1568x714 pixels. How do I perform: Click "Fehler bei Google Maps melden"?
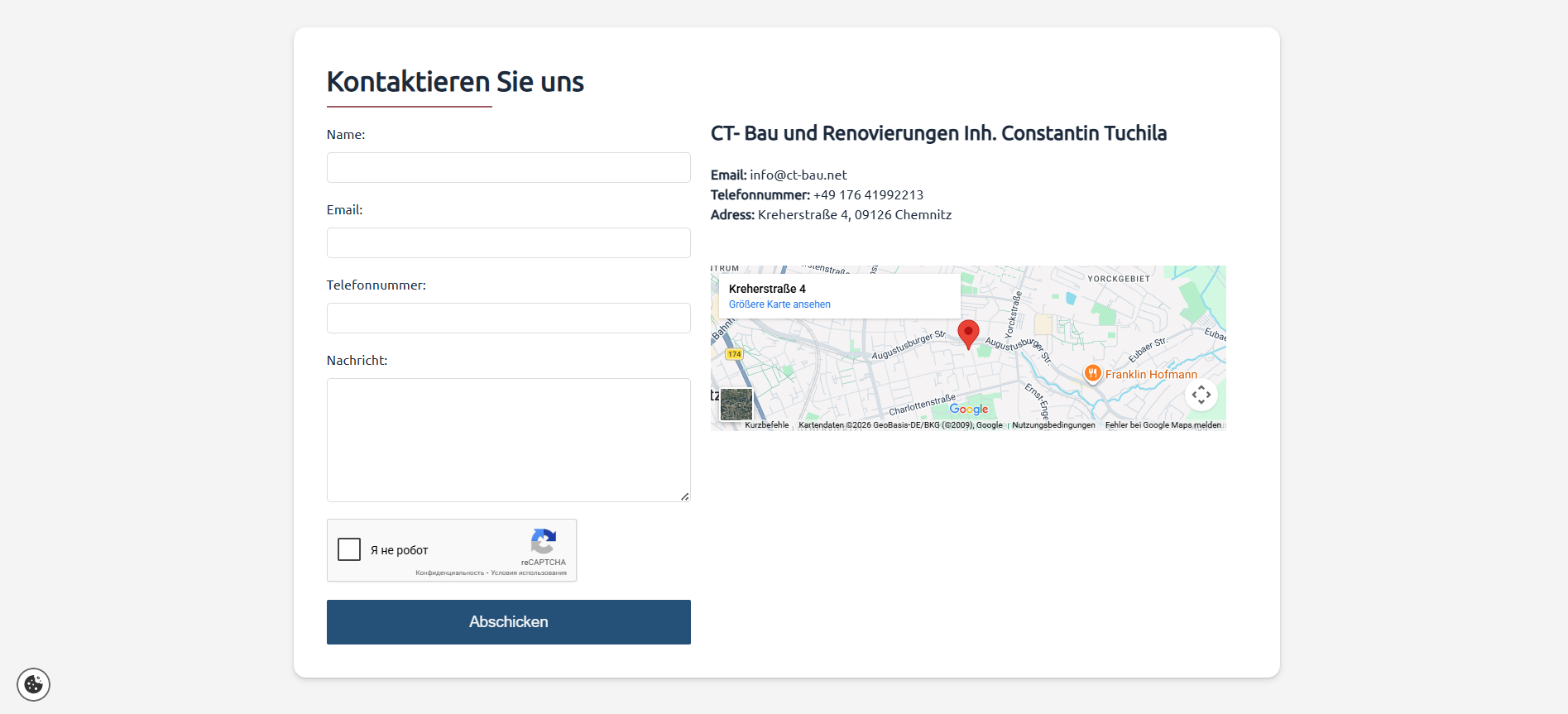tap(1163, 425)
